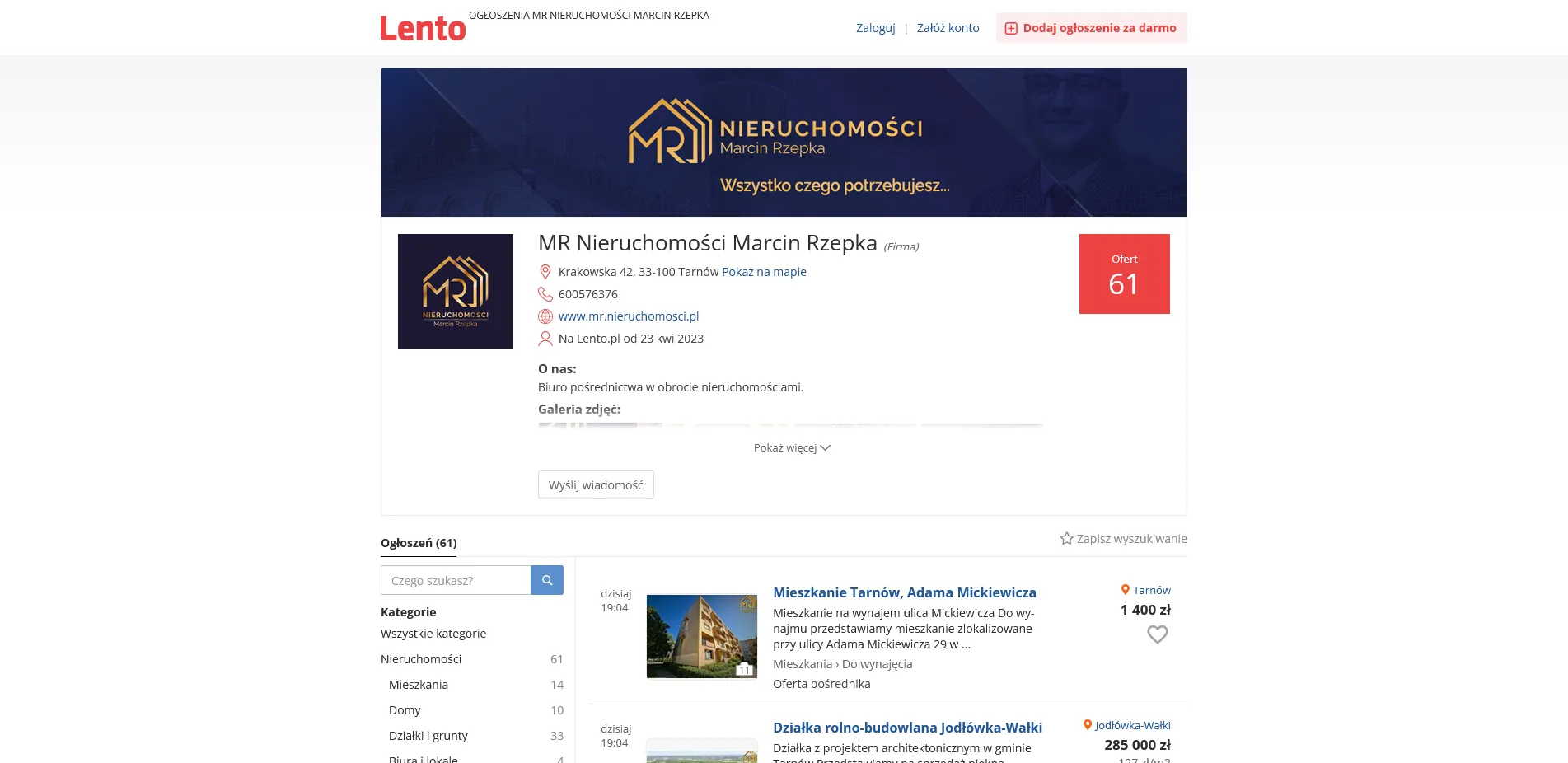
Task: Open the apartment building listing photo
Action: click(702, 636)
